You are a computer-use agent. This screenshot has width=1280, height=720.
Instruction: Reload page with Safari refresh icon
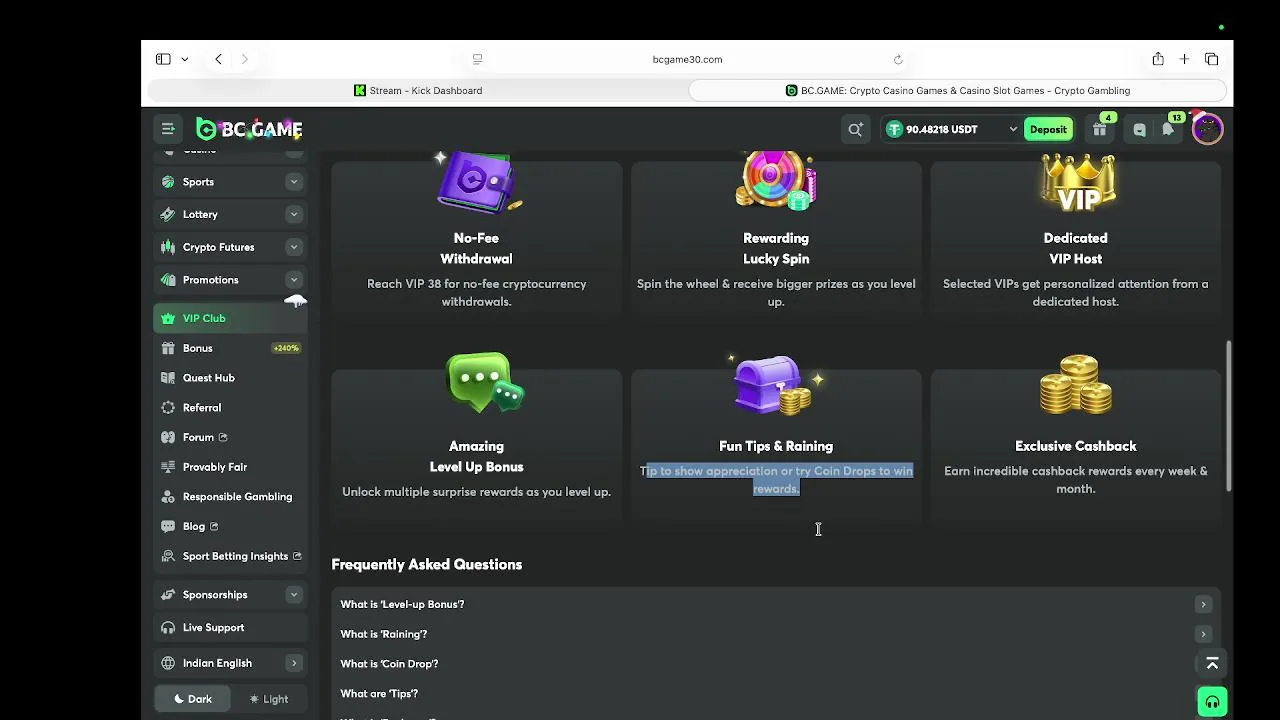point(898,59)
